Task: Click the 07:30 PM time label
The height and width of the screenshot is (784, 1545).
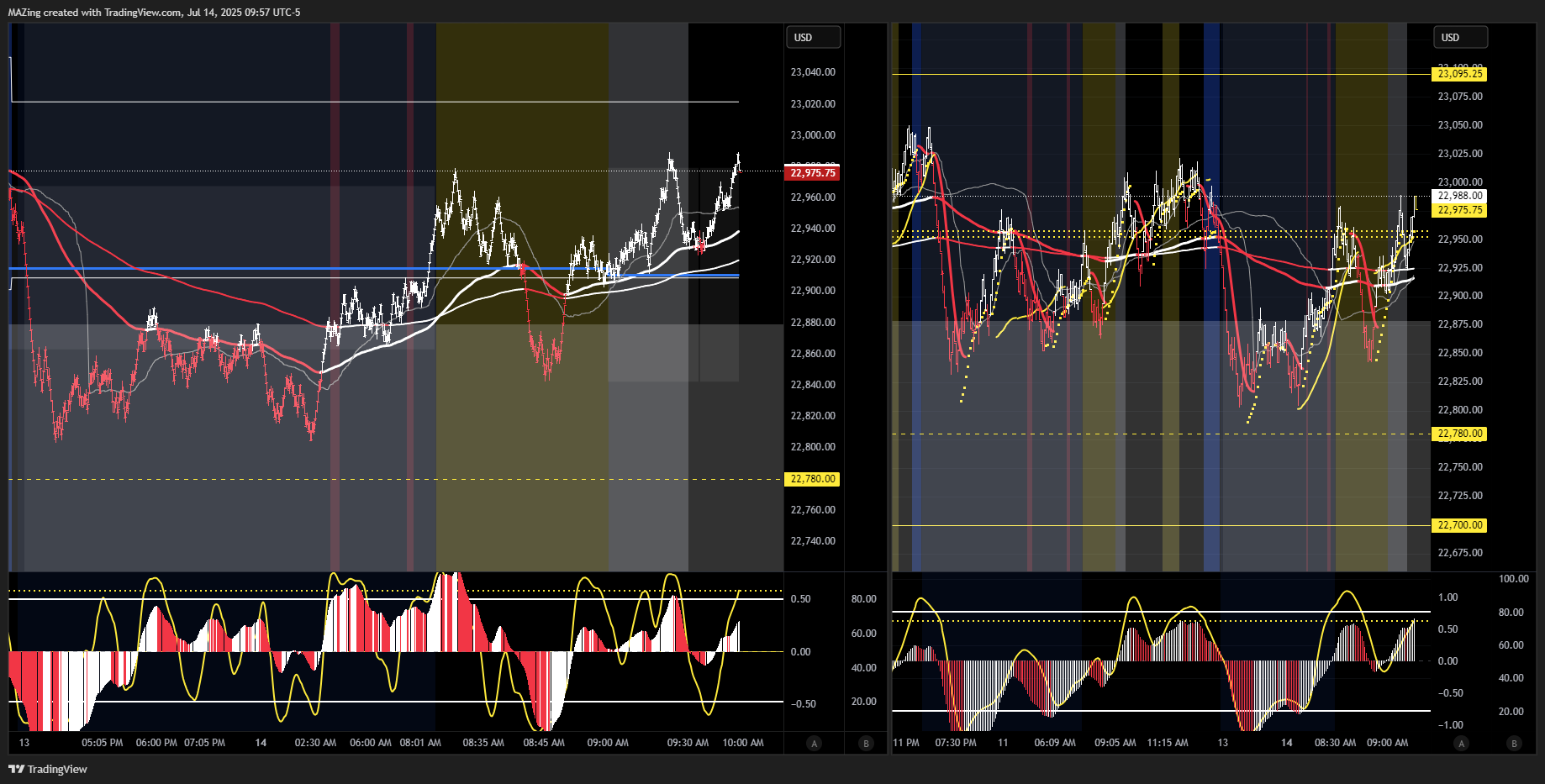Action: coord(956,743)
